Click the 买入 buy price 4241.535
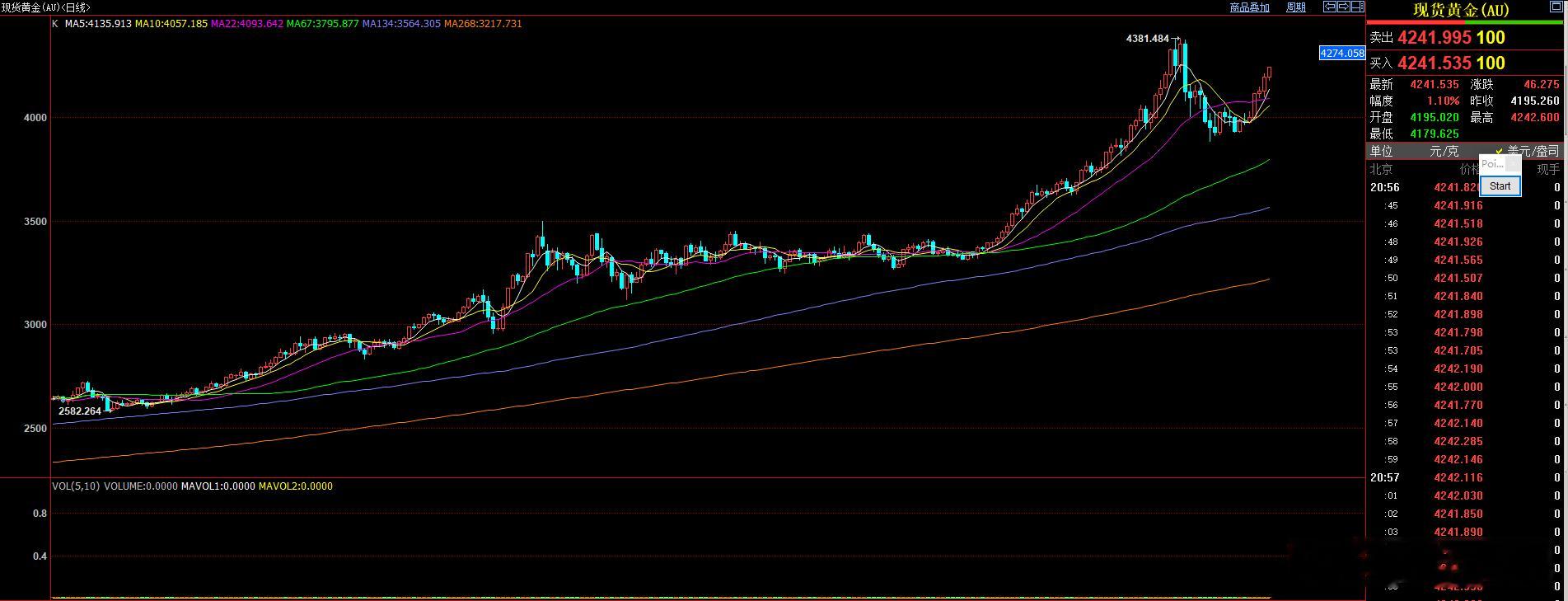Screen dimensions: 1568x601 (x=1435, y=63)
